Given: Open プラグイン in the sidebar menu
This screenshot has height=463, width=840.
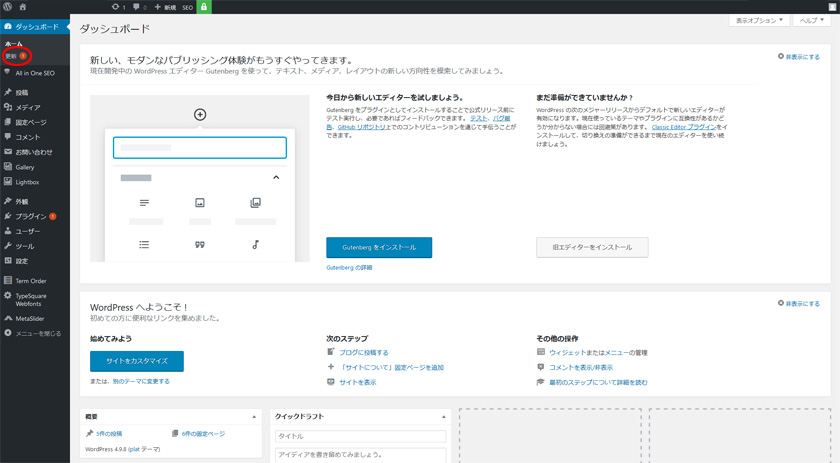Looking at the screenshot, I should coord(30,216).
